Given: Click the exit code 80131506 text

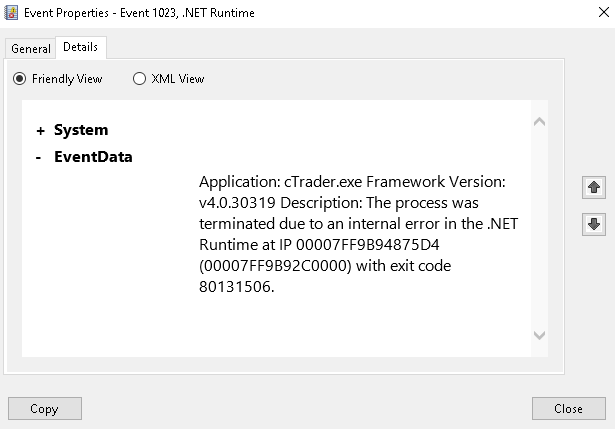Looking at the screenshot, I should tap(325, 276).
